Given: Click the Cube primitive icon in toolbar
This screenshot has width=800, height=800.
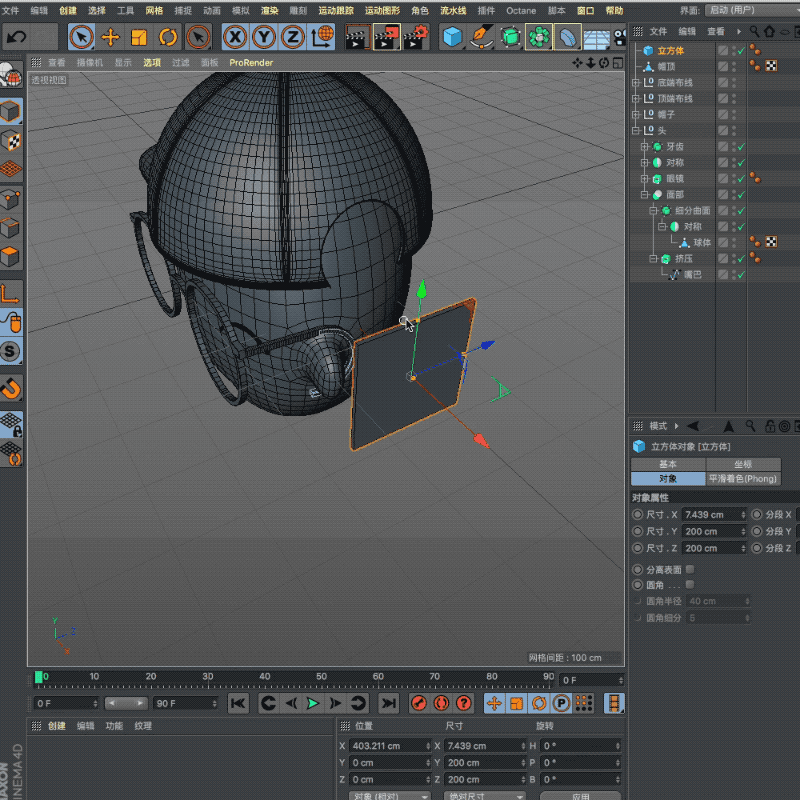Looking at the screenshot, I should pos(453,38).
